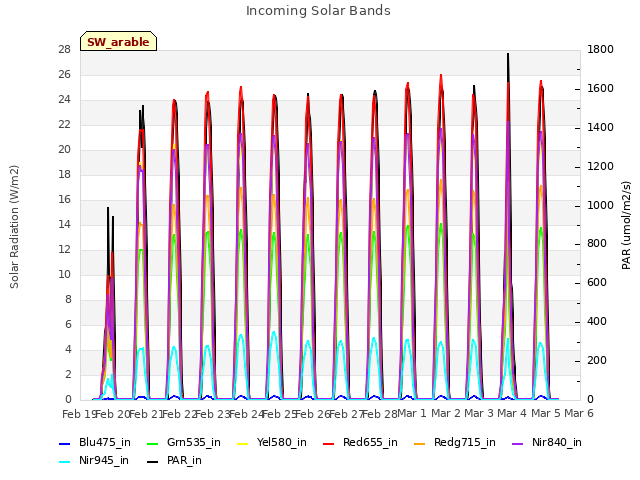Click the SW_arable site label box
Screen dimensions: 640x480
(118, 41)
